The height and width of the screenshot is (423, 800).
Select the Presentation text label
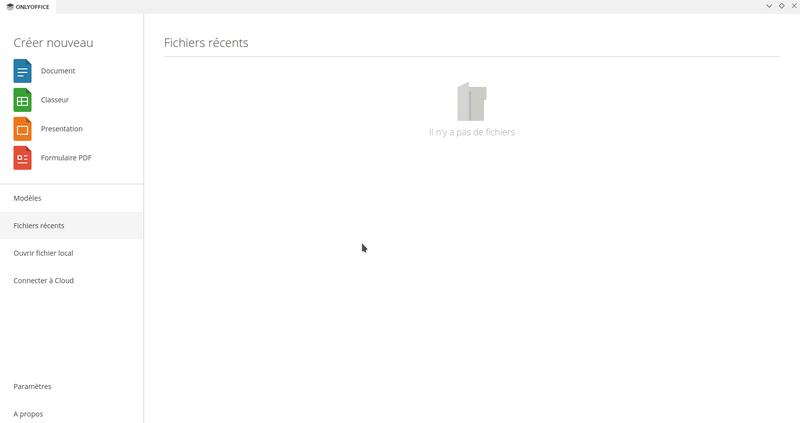pyautogui.click(x=62, y=129)
